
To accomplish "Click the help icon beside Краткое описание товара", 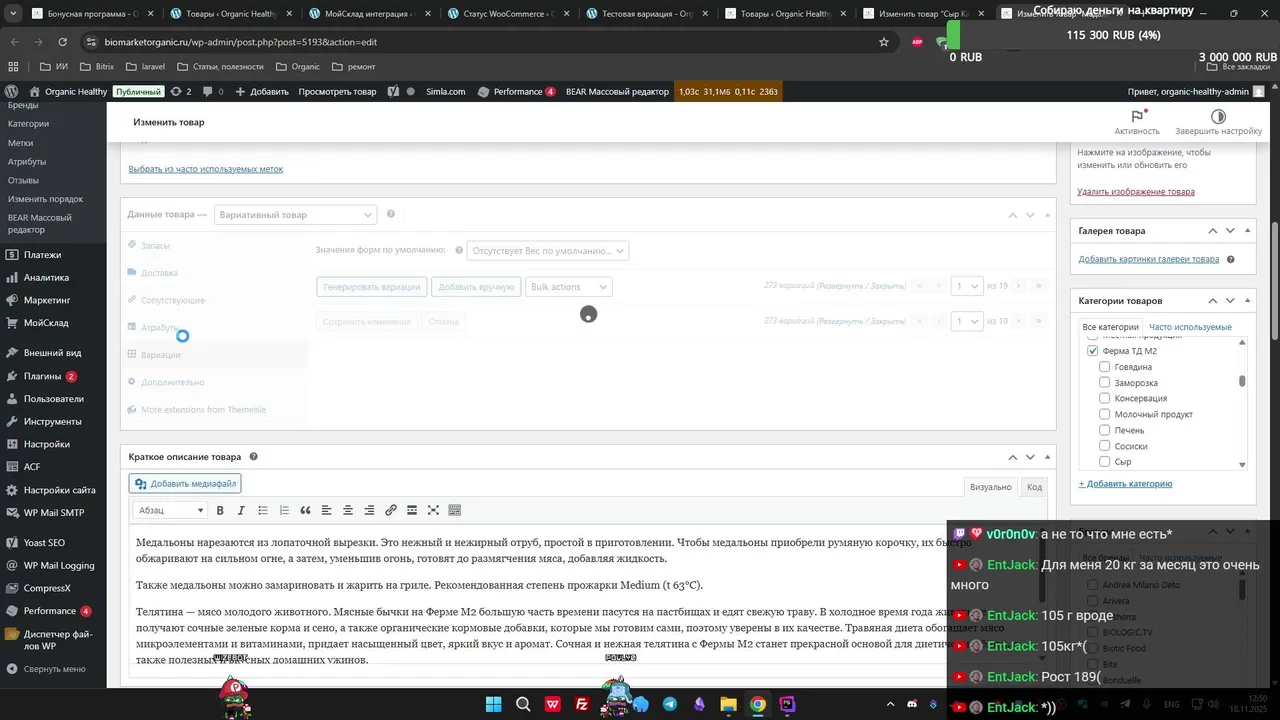I will click(x=253, y=457).
